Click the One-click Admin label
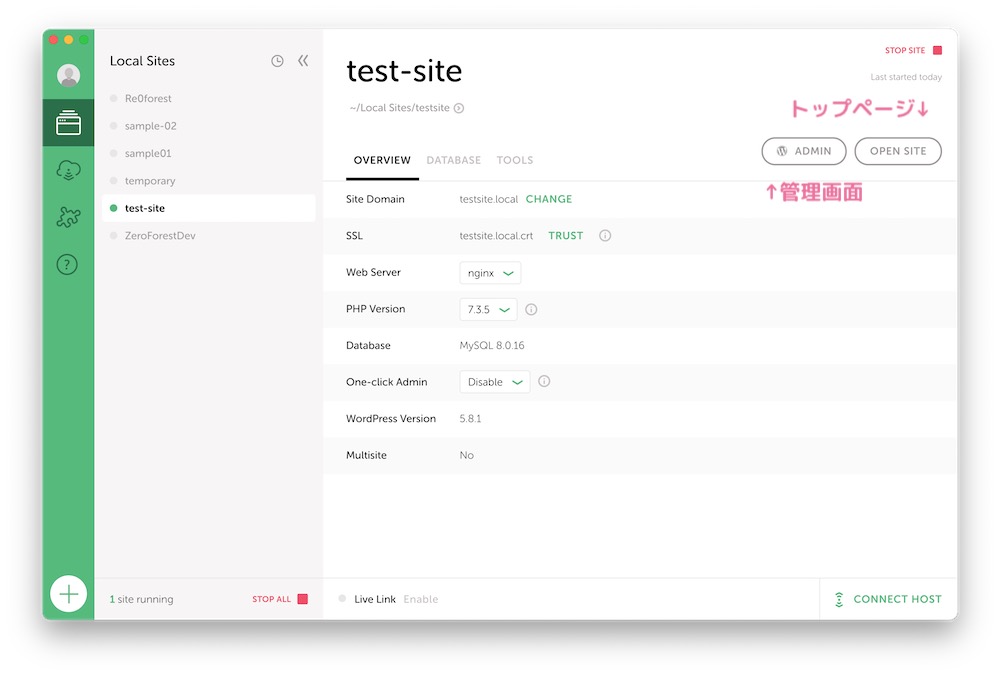 pyautogui.click(x=386, y=382)
